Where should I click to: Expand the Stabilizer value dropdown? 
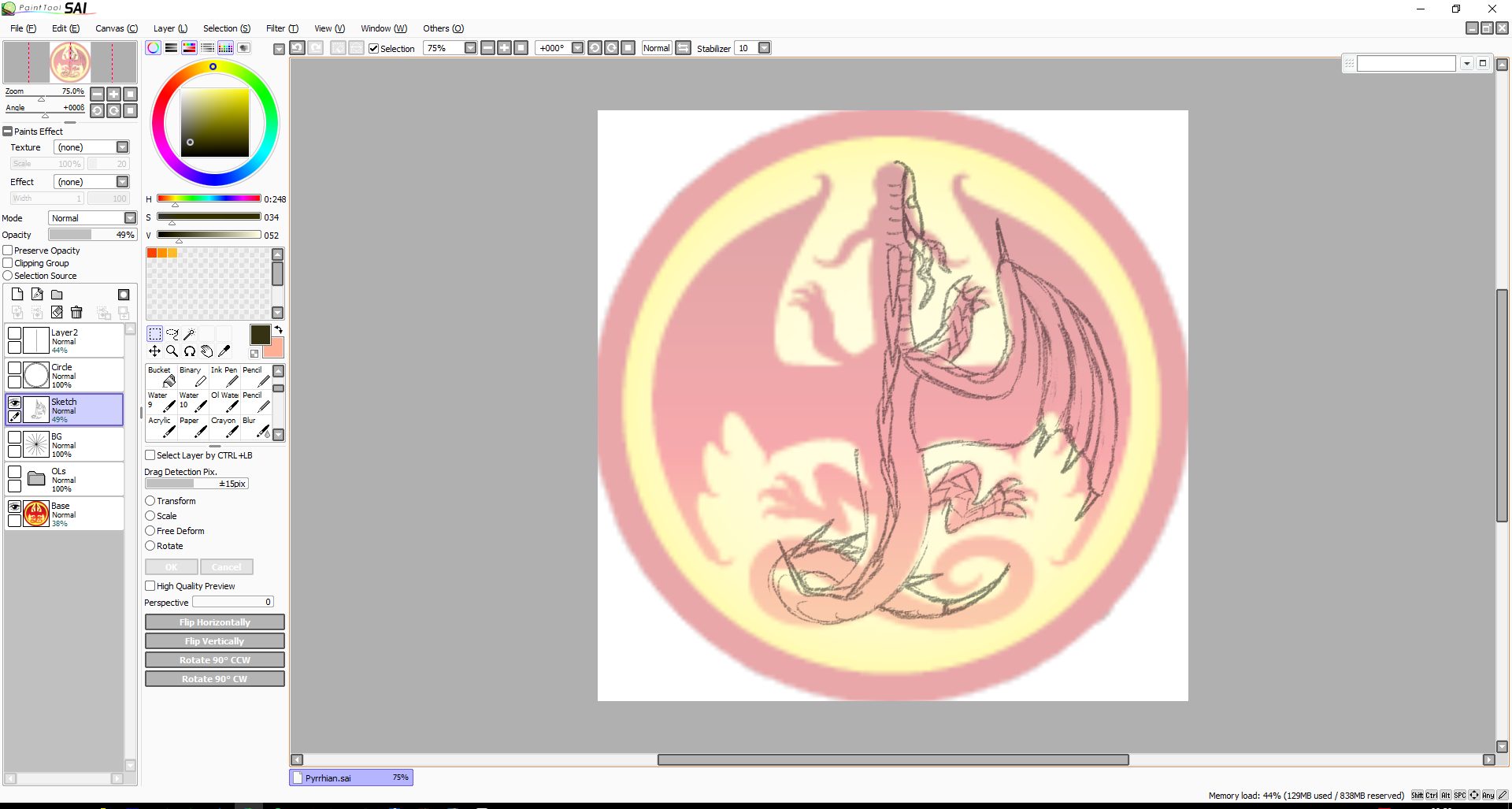tap(764, 48)
